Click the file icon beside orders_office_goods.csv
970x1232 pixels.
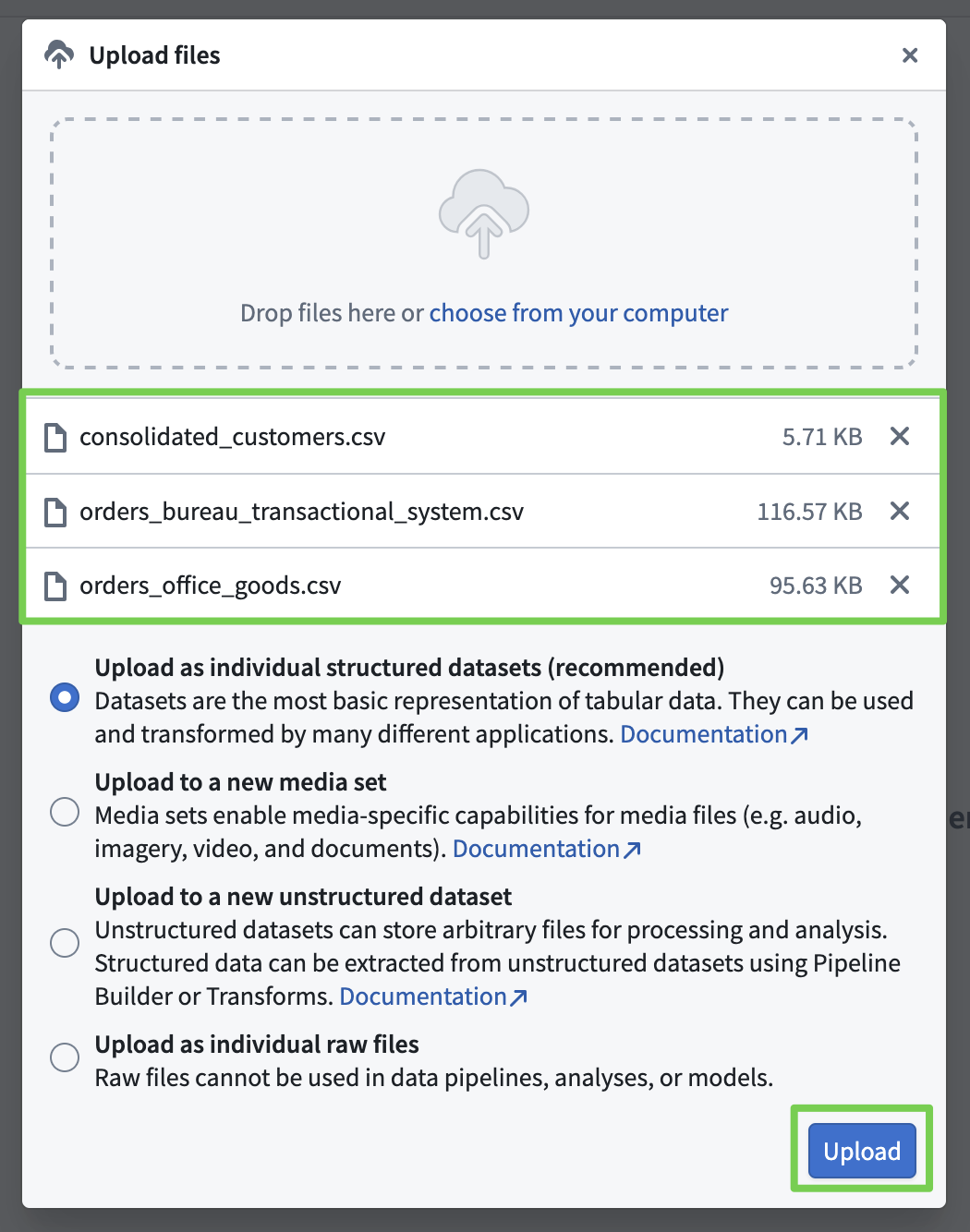pyautogui.click(x=55, y=586)
